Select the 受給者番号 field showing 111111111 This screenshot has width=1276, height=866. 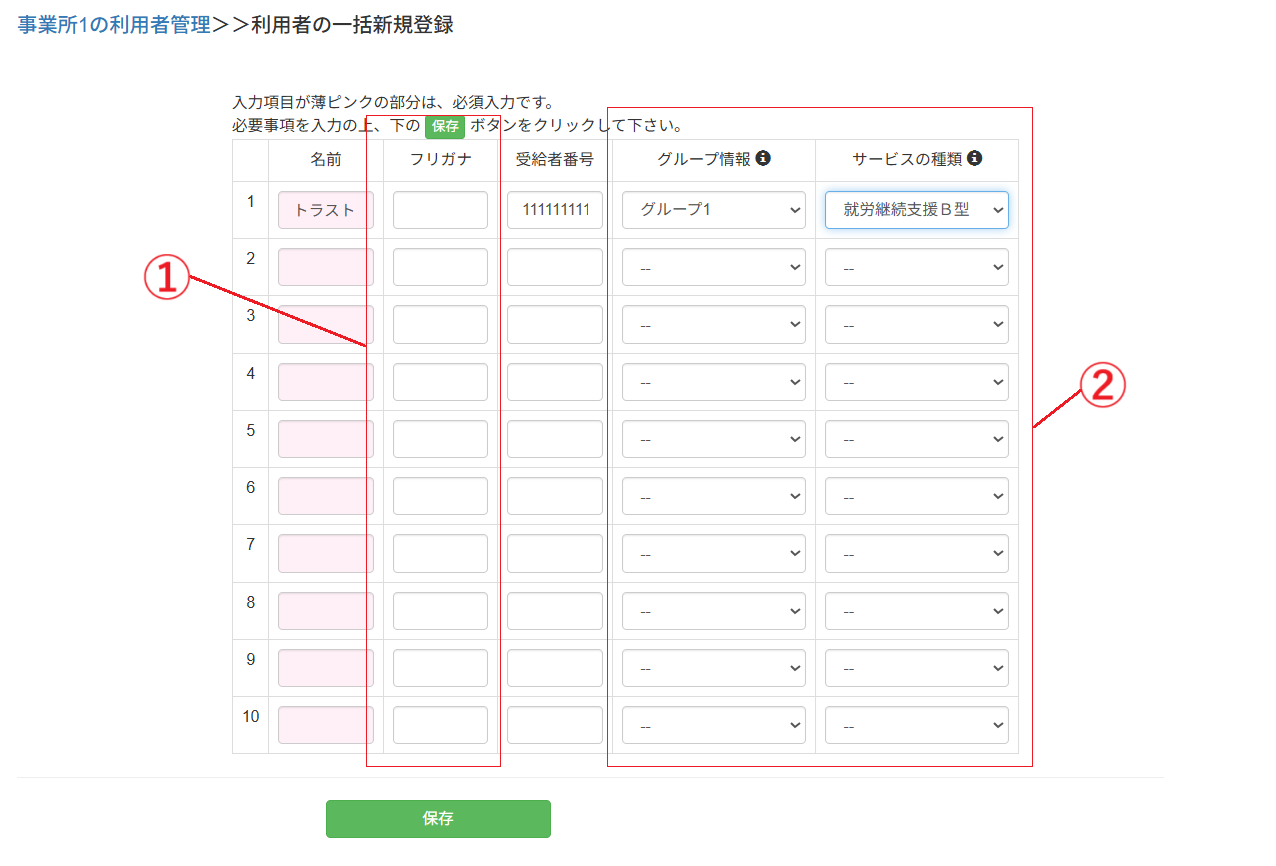555,210
